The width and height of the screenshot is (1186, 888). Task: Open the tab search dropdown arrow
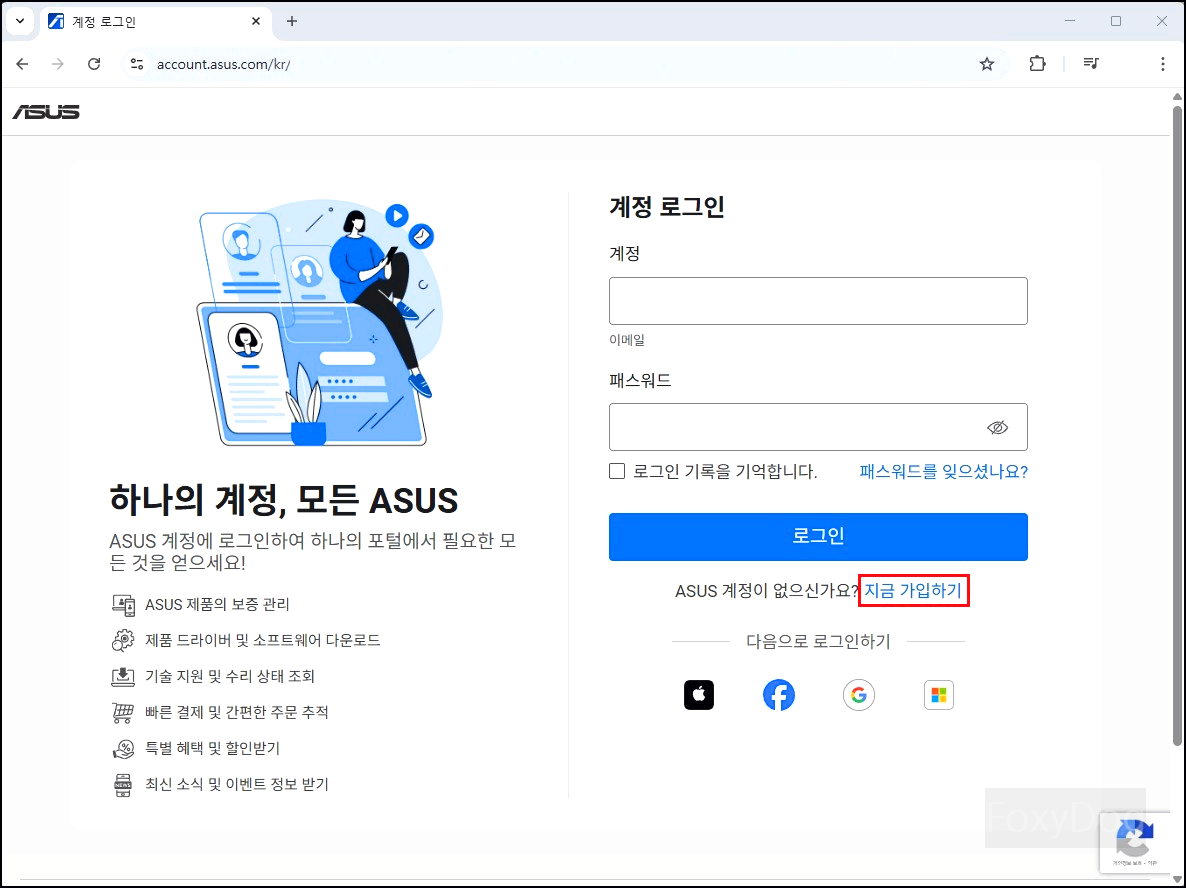20,21
